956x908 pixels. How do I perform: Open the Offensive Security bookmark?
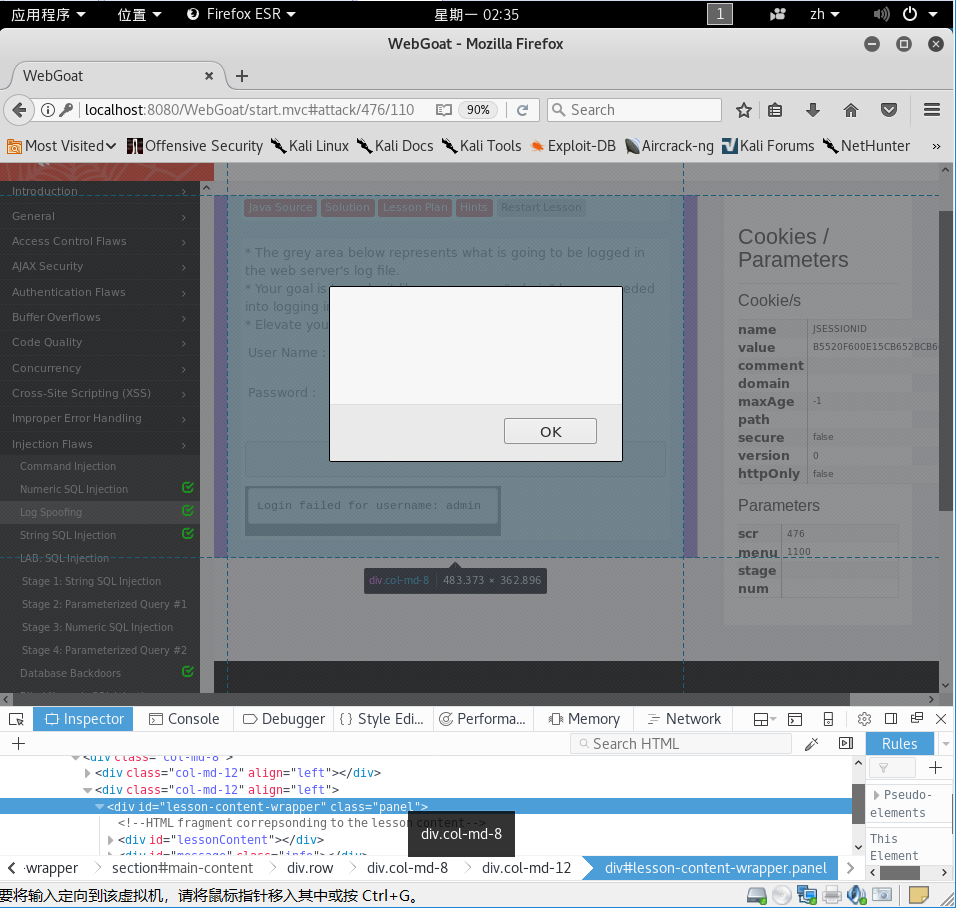pos(195,146)
